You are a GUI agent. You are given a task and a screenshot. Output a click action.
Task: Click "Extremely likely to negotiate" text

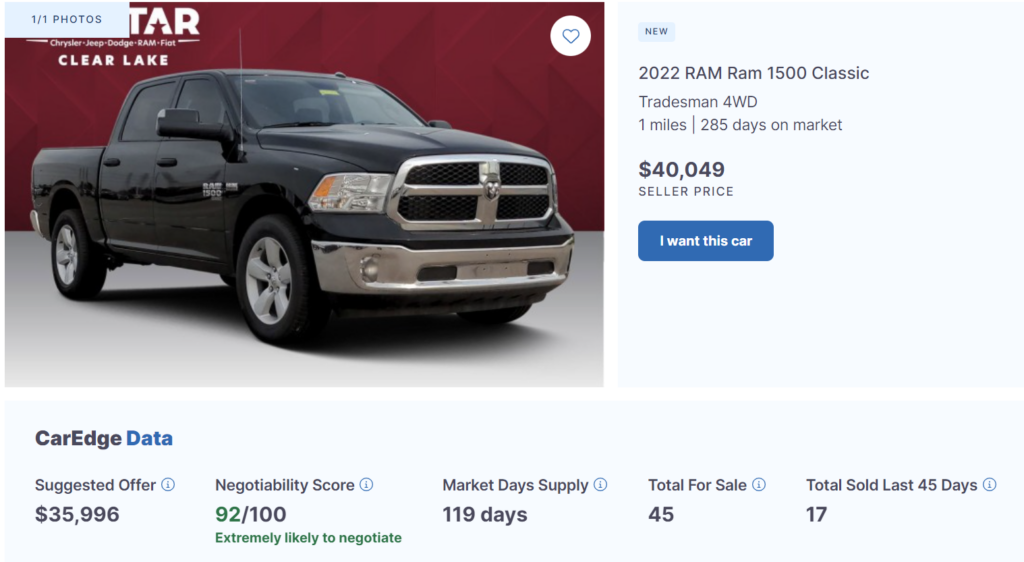pyautogui.click(x=308, y=538)
